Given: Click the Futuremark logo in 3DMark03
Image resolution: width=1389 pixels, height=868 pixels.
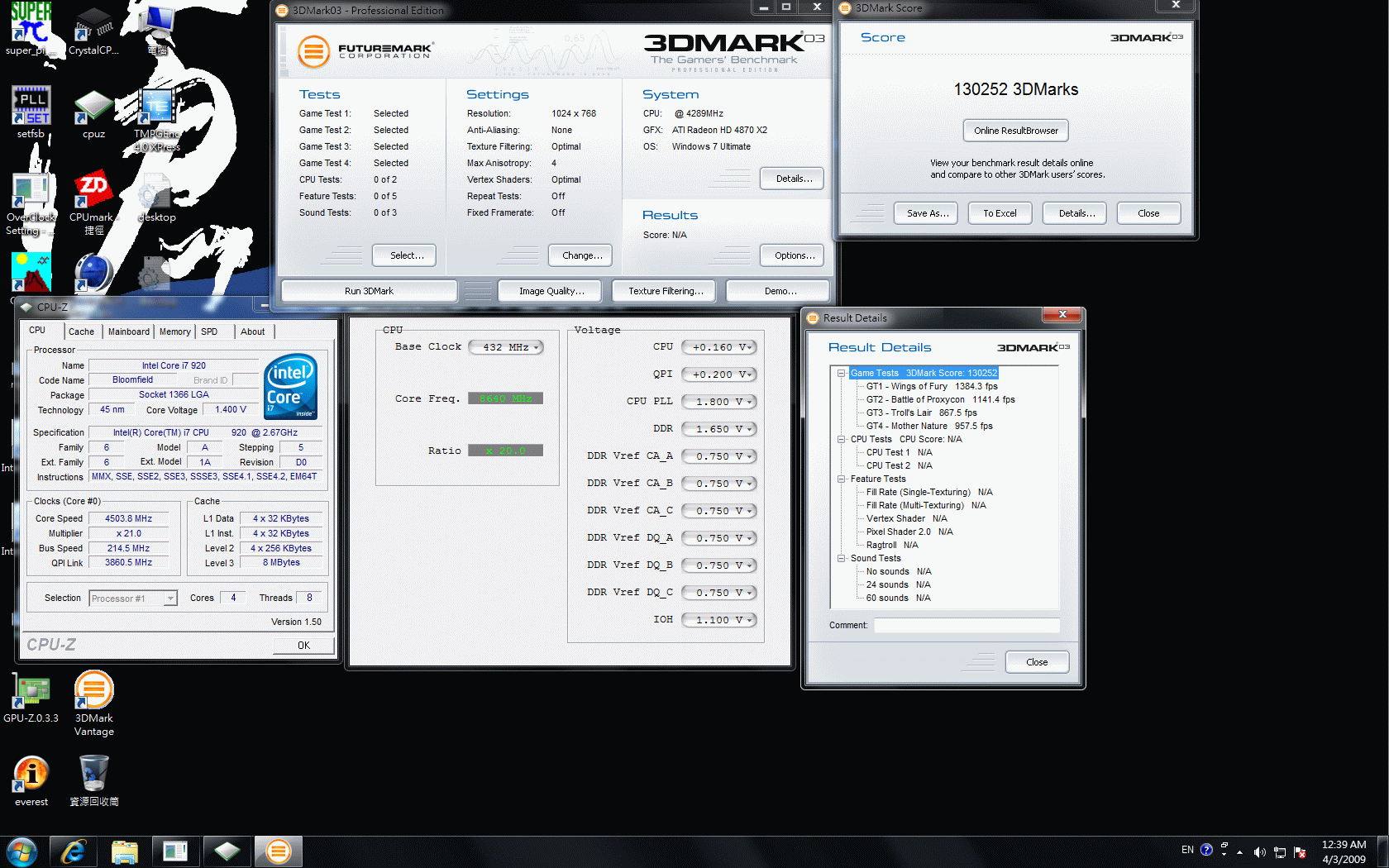Looking at the screenshot, I should tap(365, 51).
